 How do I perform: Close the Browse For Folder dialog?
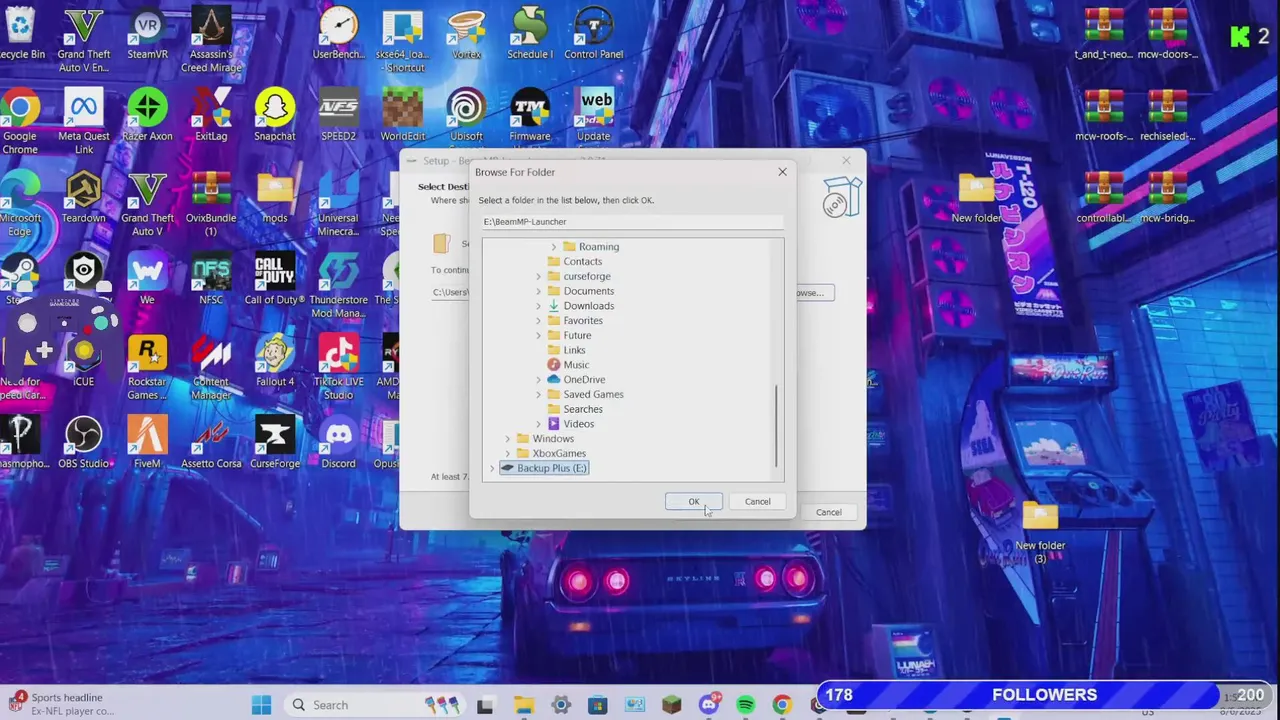coord(782,172)
